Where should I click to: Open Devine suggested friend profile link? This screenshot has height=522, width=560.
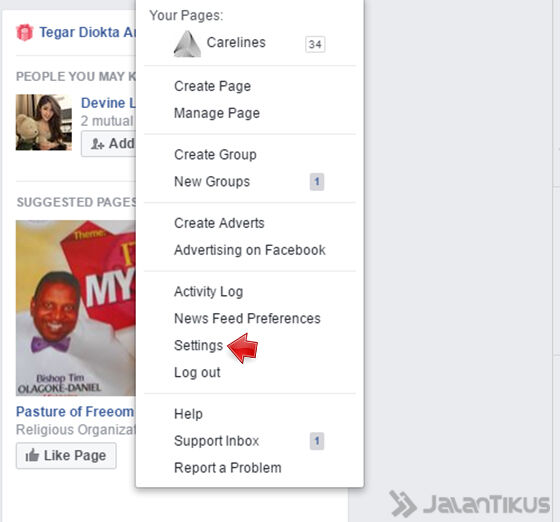pyautogui.click(x=108, y=103)
